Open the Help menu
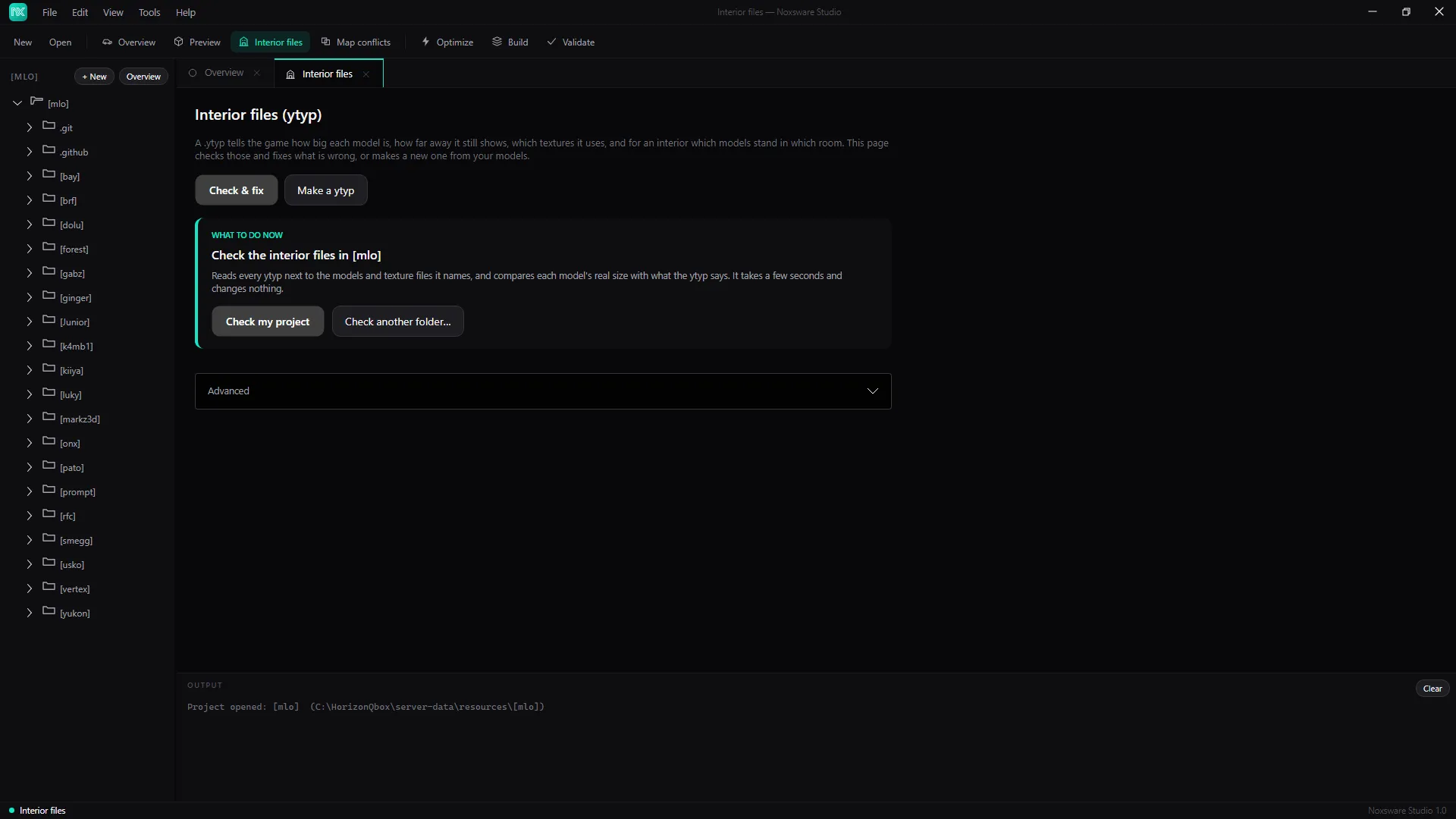The width and height of the screenshot is (1456, 819). click(x=186, y=12)
